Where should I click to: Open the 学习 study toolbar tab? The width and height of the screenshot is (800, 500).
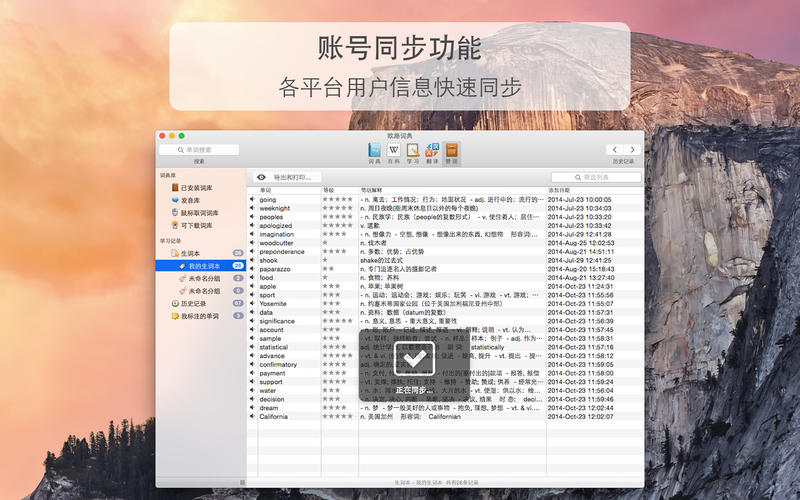click(x=413, y=153)
